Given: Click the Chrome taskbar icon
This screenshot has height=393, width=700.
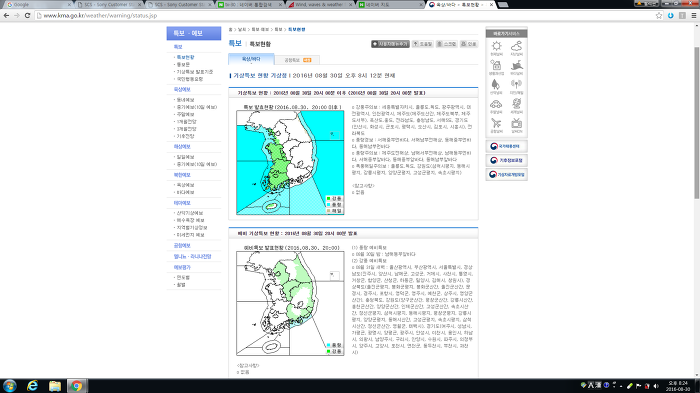Looking at the screenshot, I should (x=76, y=386).
